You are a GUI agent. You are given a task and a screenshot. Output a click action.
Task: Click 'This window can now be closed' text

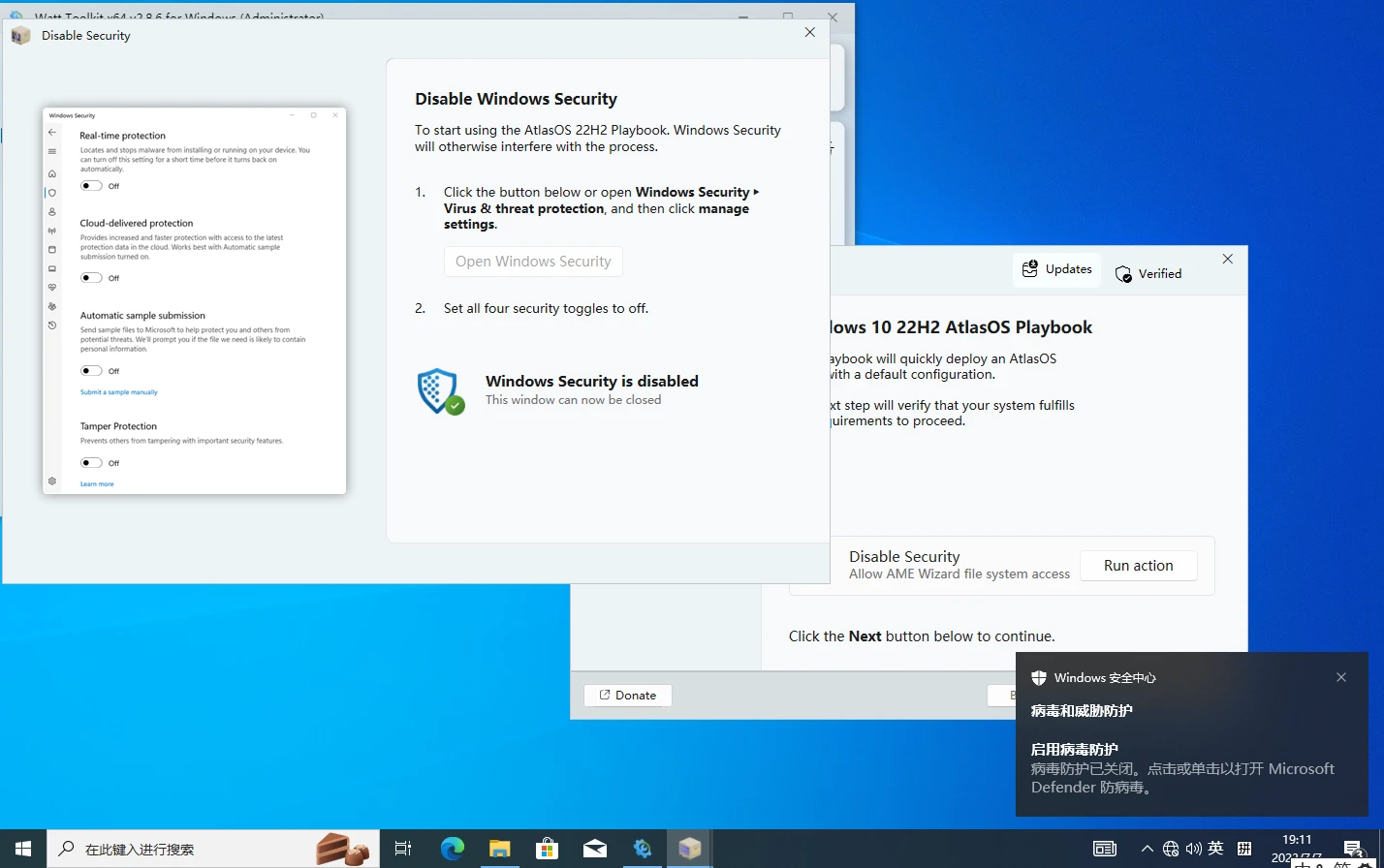pos(573,400)
